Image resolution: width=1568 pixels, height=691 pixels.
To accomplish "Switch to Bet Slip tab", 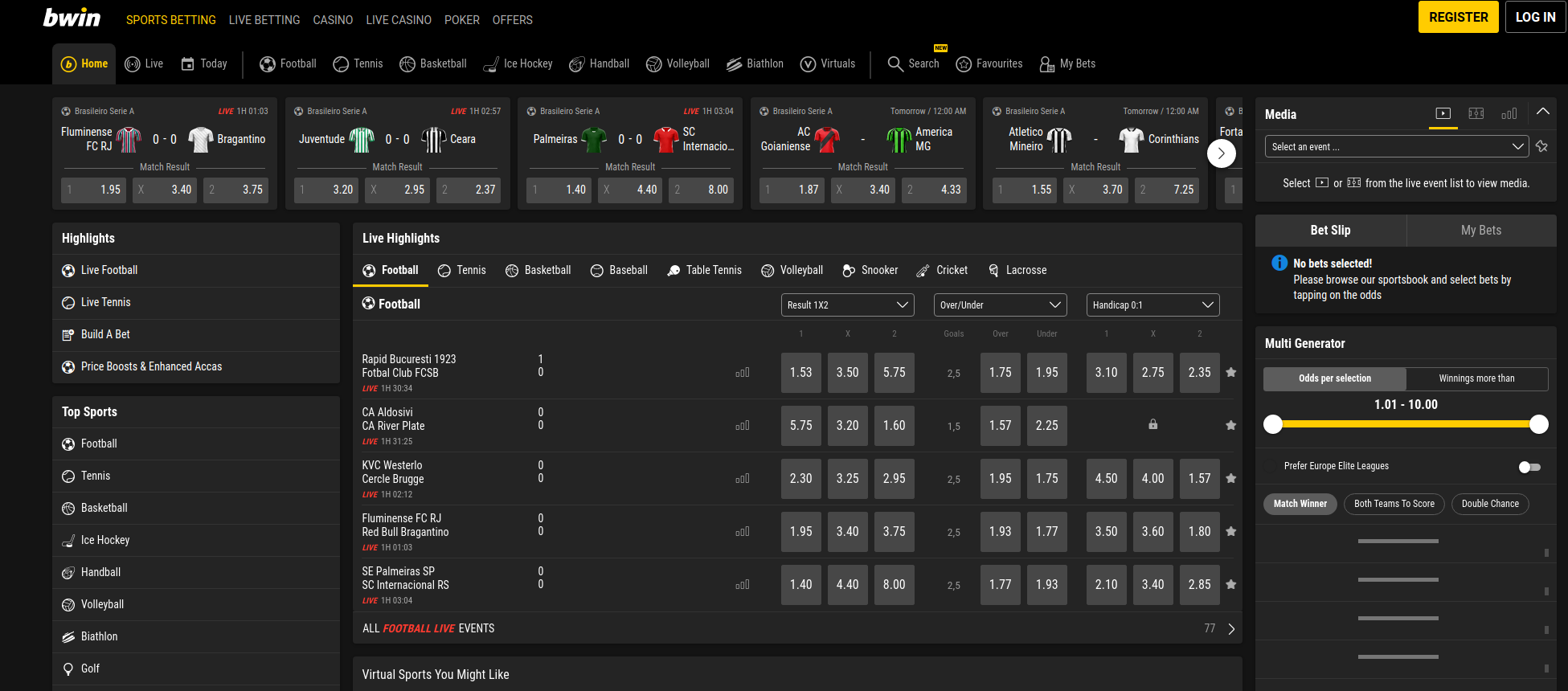I will coord(1330,231).
